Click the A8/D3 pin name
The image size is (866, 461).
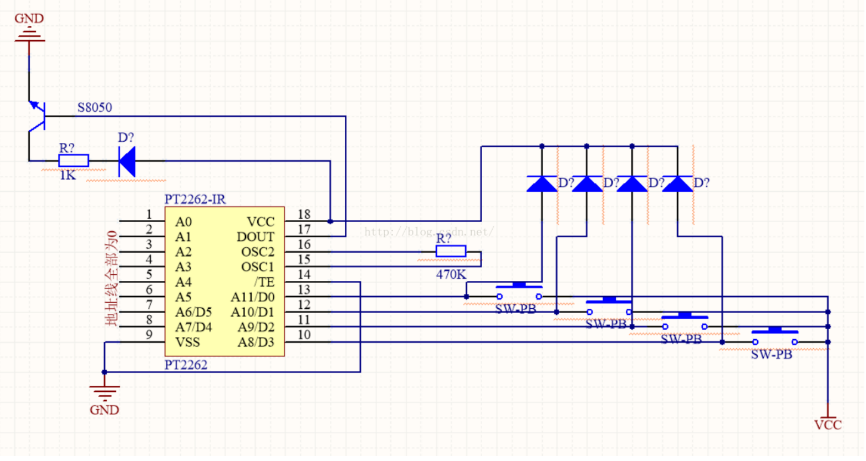(256, 342)
